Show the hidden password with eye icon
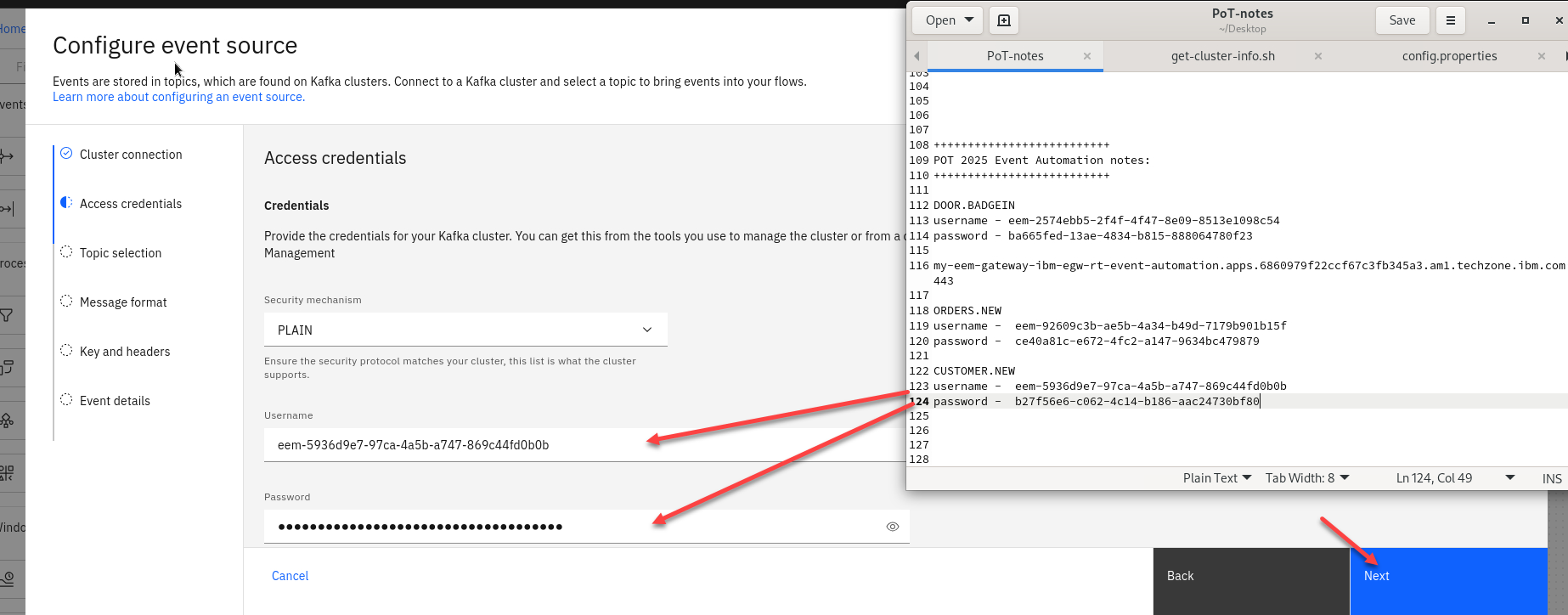 pos(892,527)
